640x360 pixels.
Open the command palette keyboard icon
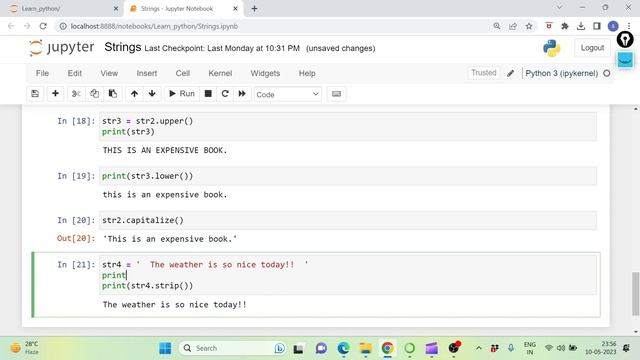336,94
